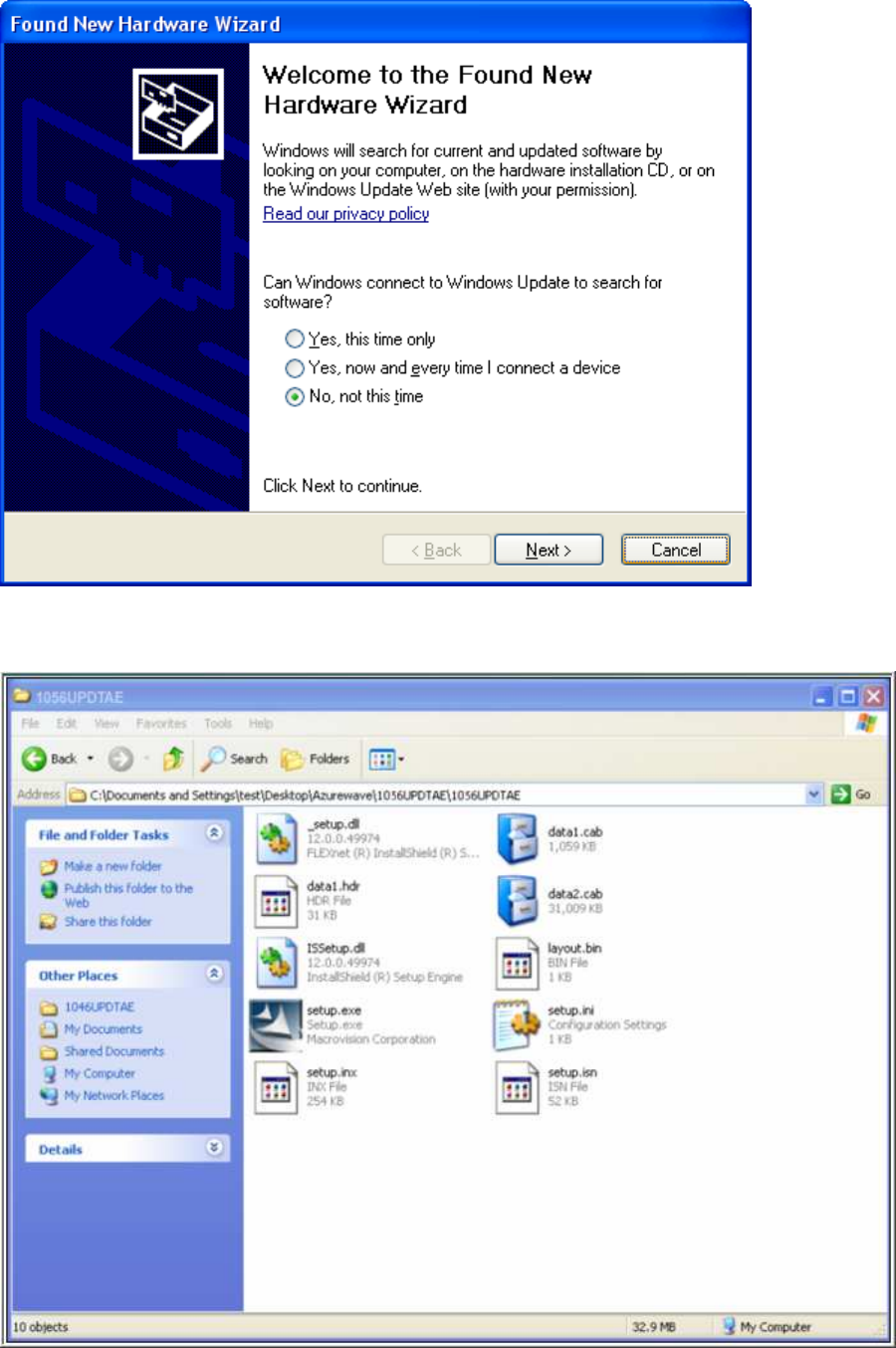Select the data2.cab file icon

tap(518, 900)
